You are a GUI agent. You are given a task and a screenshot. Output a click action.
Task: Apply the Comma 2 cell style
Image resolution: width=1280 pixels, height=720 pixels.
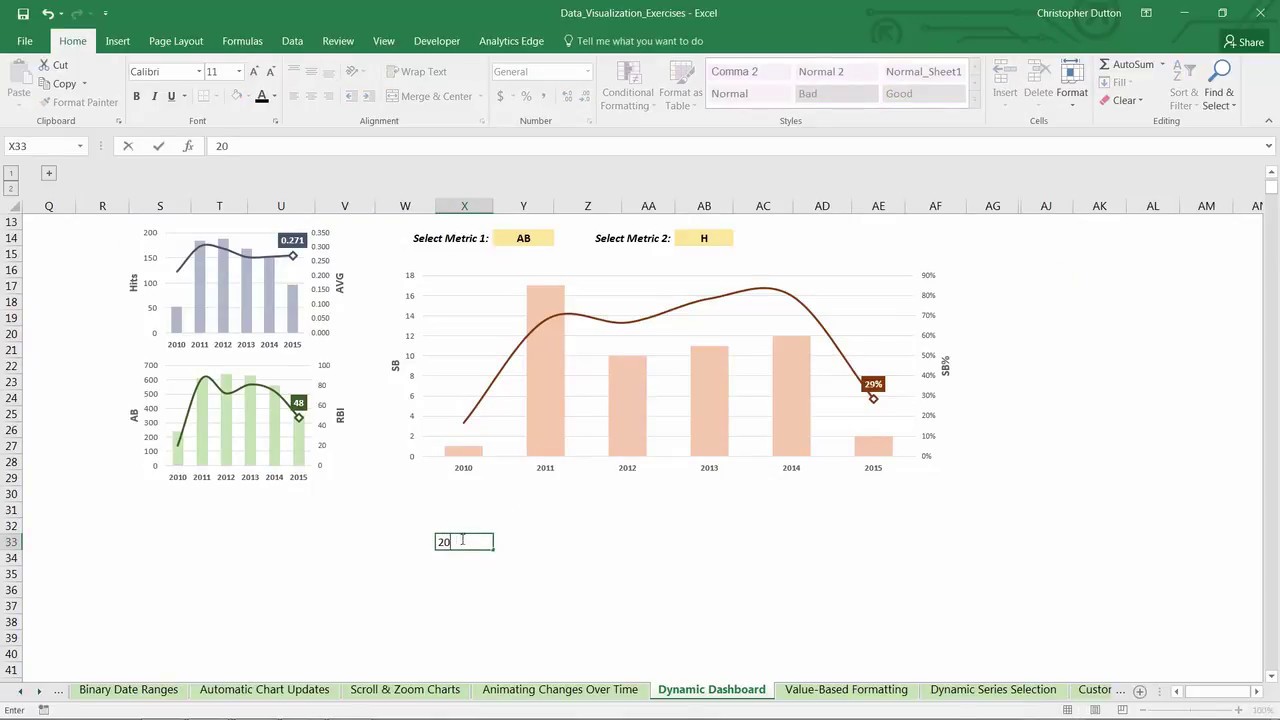[x=748, y=71]
